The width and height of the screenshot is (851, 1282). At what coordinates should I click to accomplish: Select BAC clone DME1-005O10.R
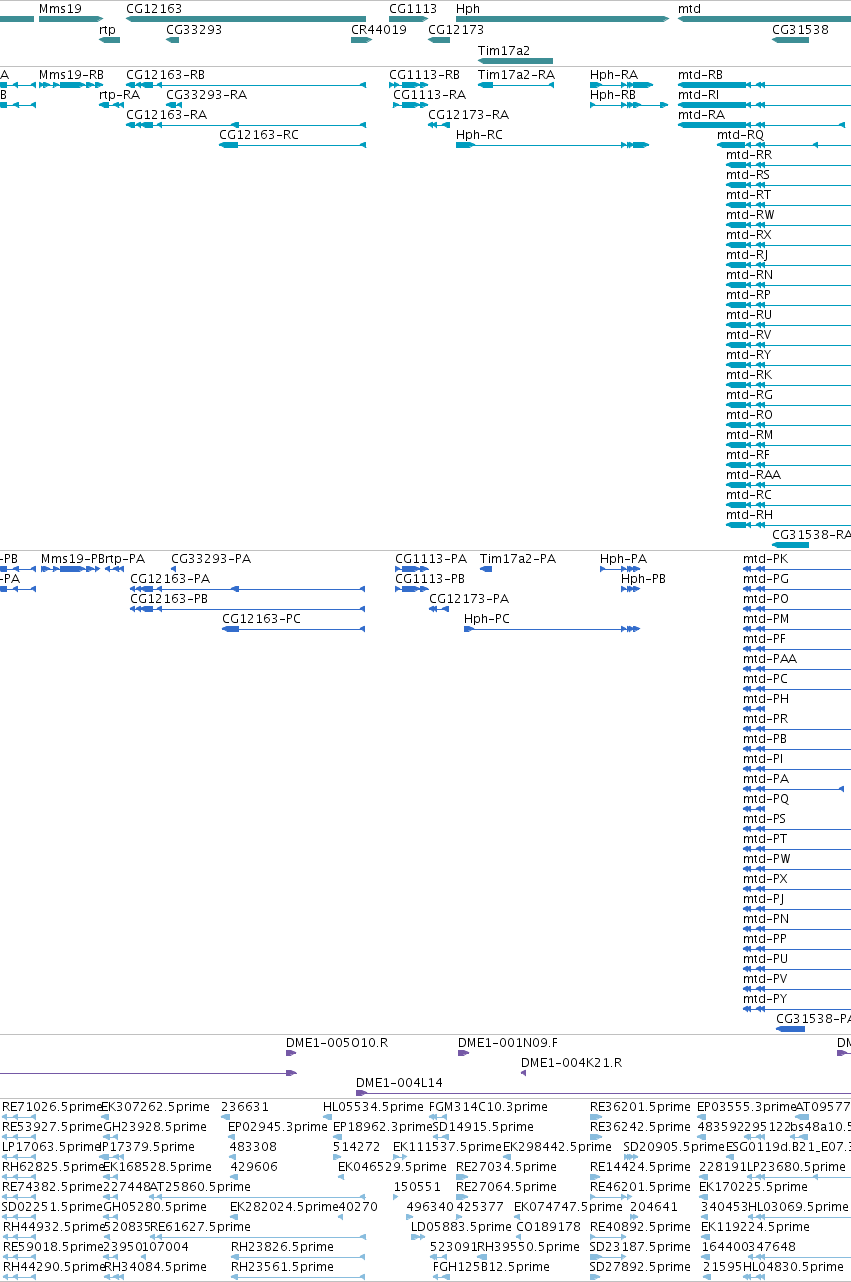tap(337, 1043)
